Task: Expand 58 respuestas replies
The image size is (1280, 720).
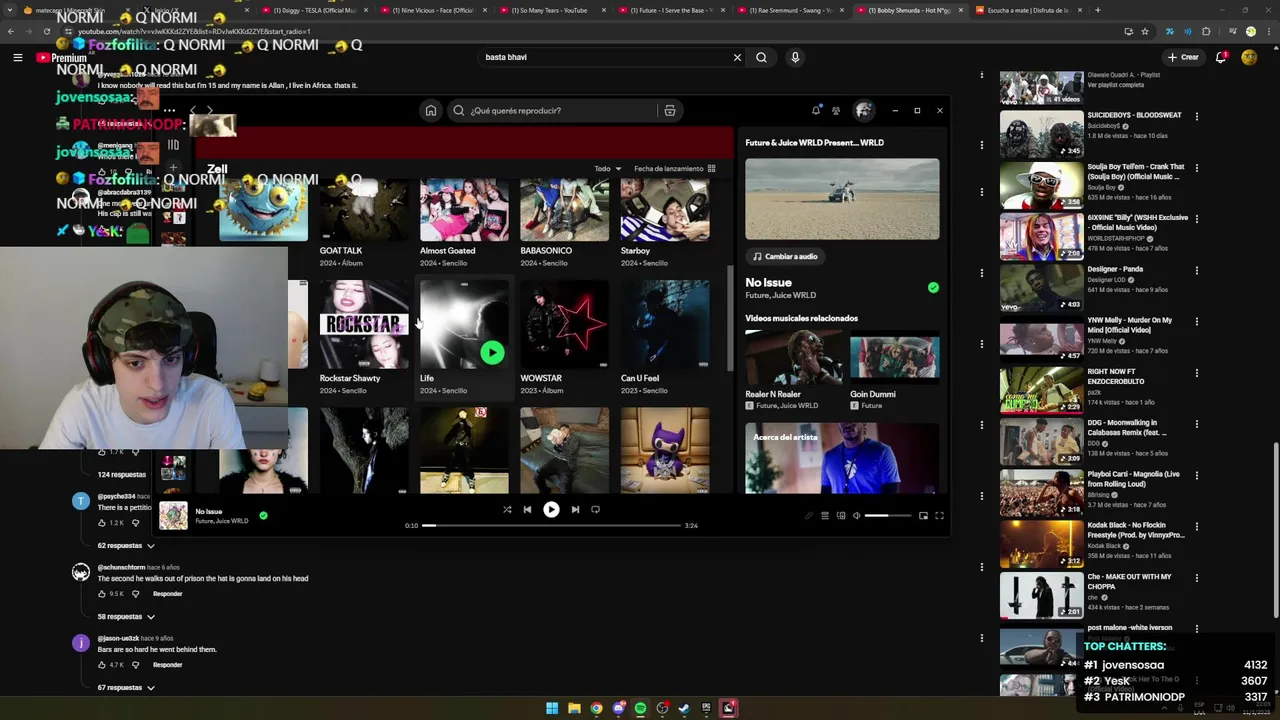Action: pyautogui.click(x=126, y=617)
